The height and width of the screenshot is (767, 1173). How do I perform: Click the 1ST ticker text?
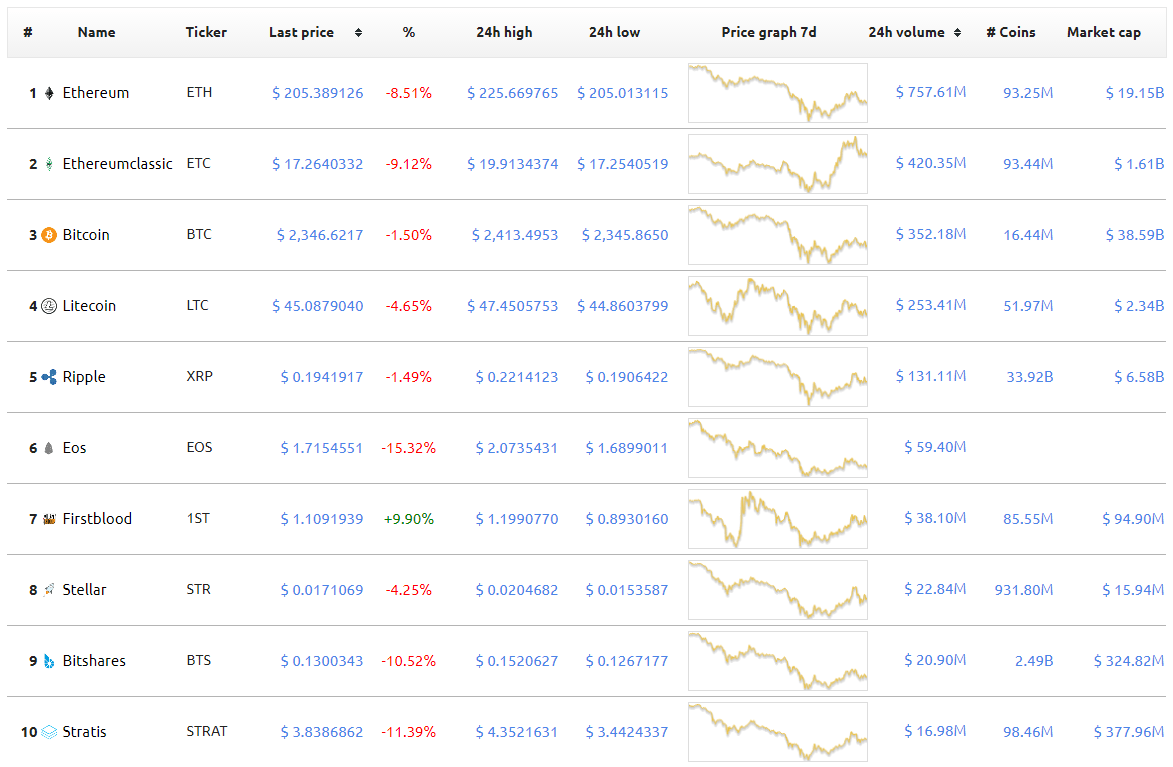pos(198,518)
